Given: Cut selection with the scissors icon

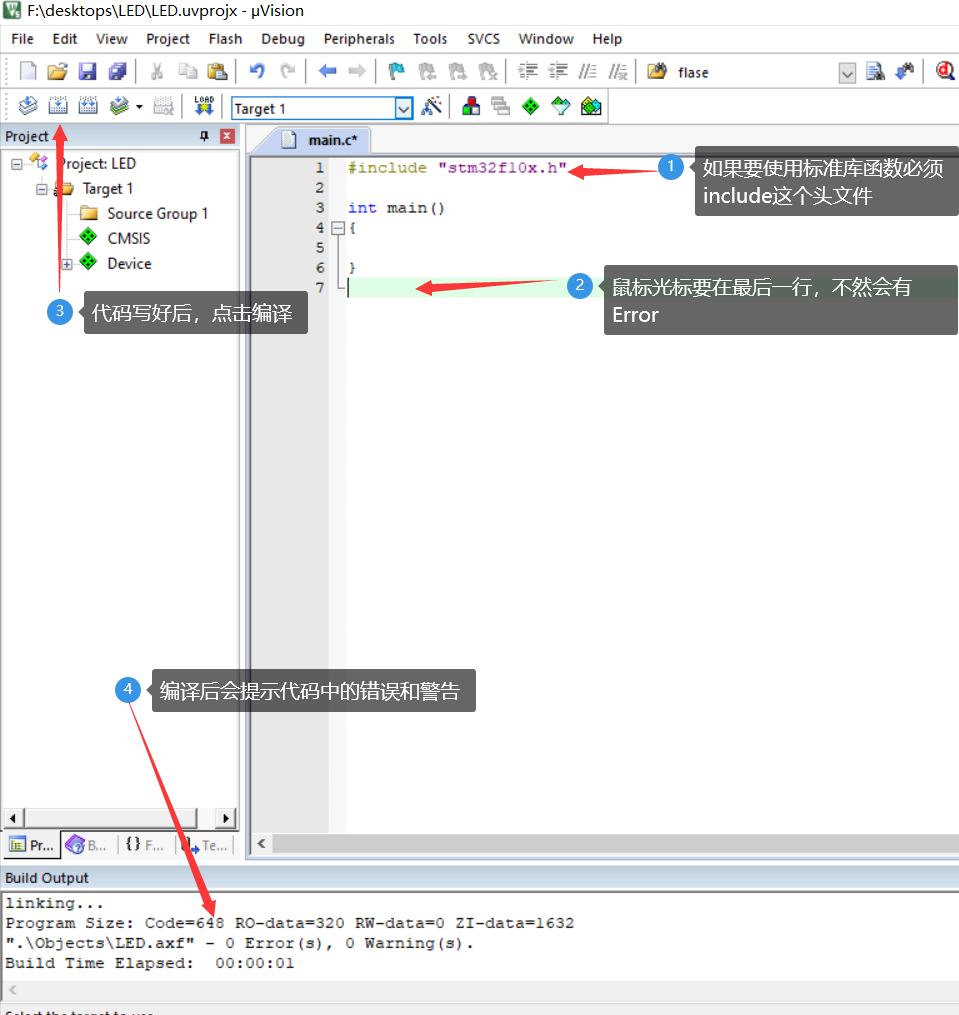Looking at the screenshot, I should click(157, 71).
